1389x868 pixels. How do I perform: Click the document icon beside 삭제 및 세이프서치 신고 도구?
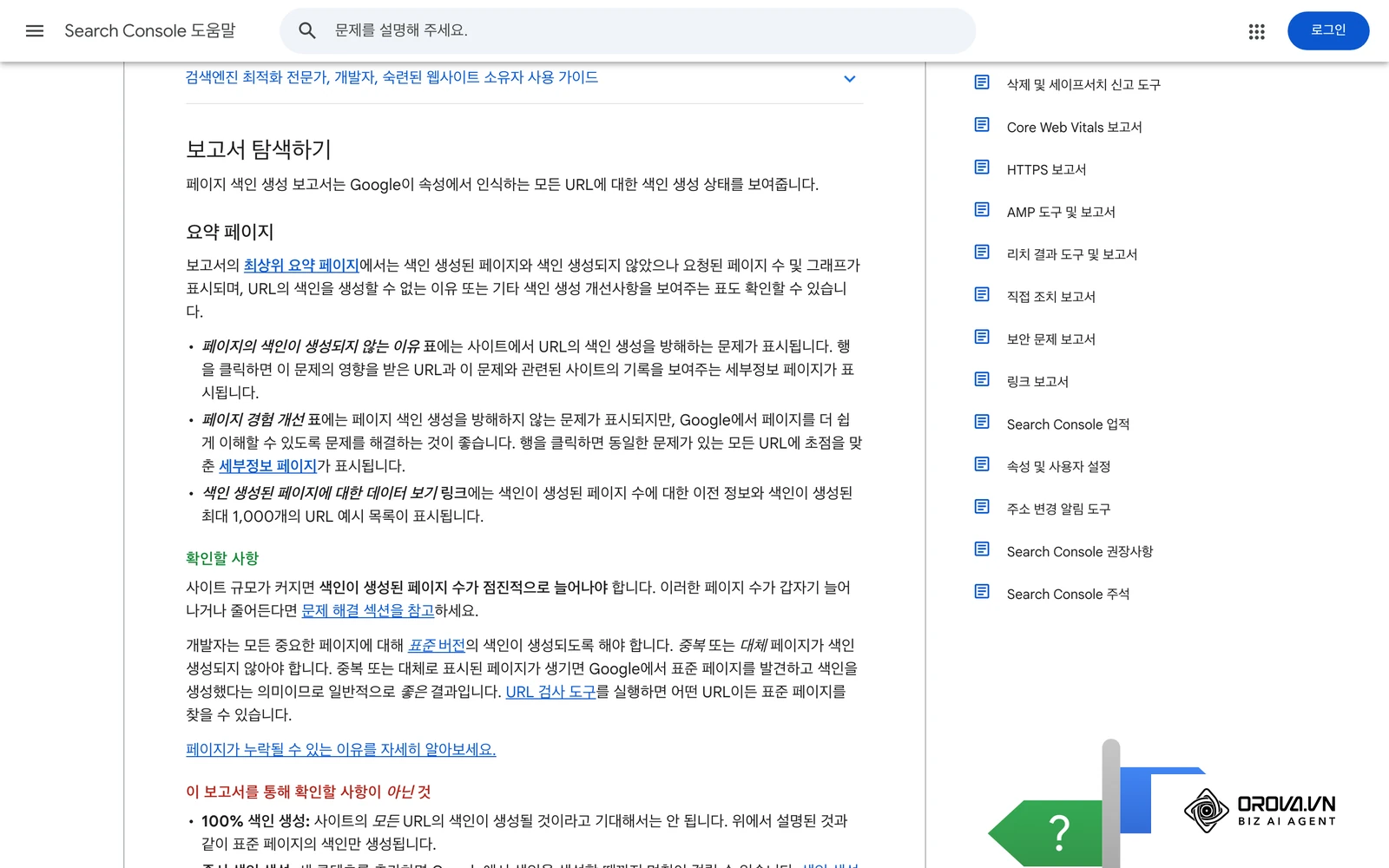pos(982,82)
